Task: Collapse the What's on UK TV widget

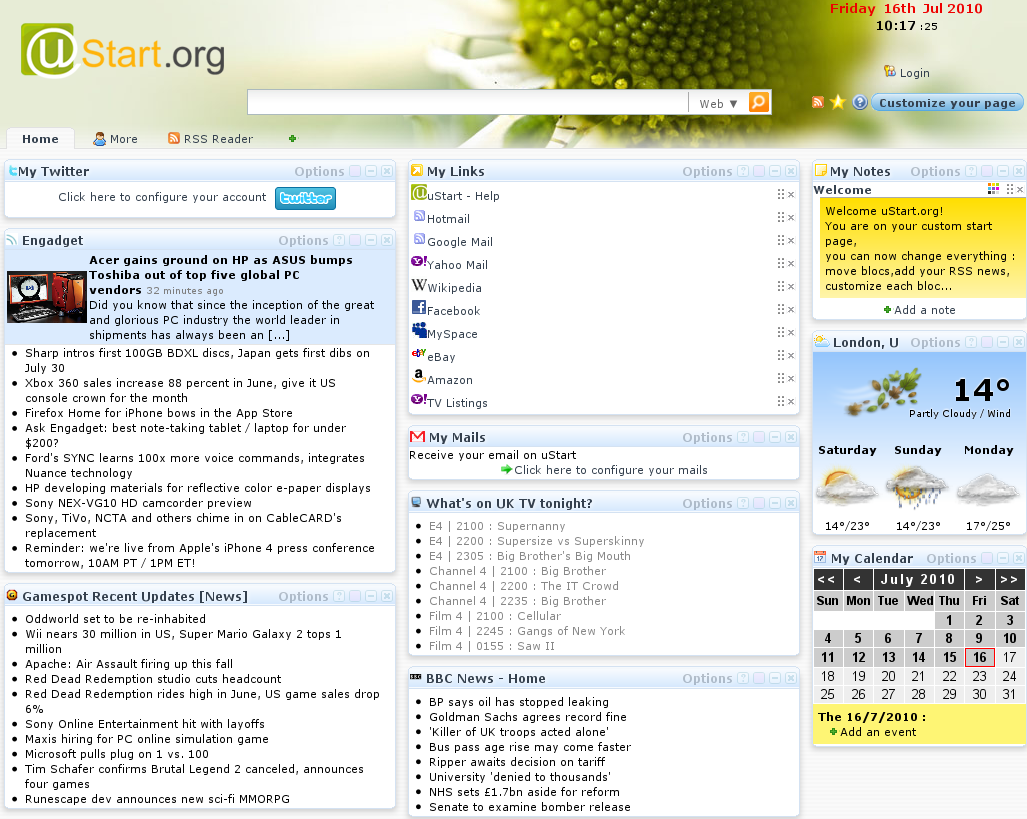Action: pyautogui.click(x=775, y=503)
